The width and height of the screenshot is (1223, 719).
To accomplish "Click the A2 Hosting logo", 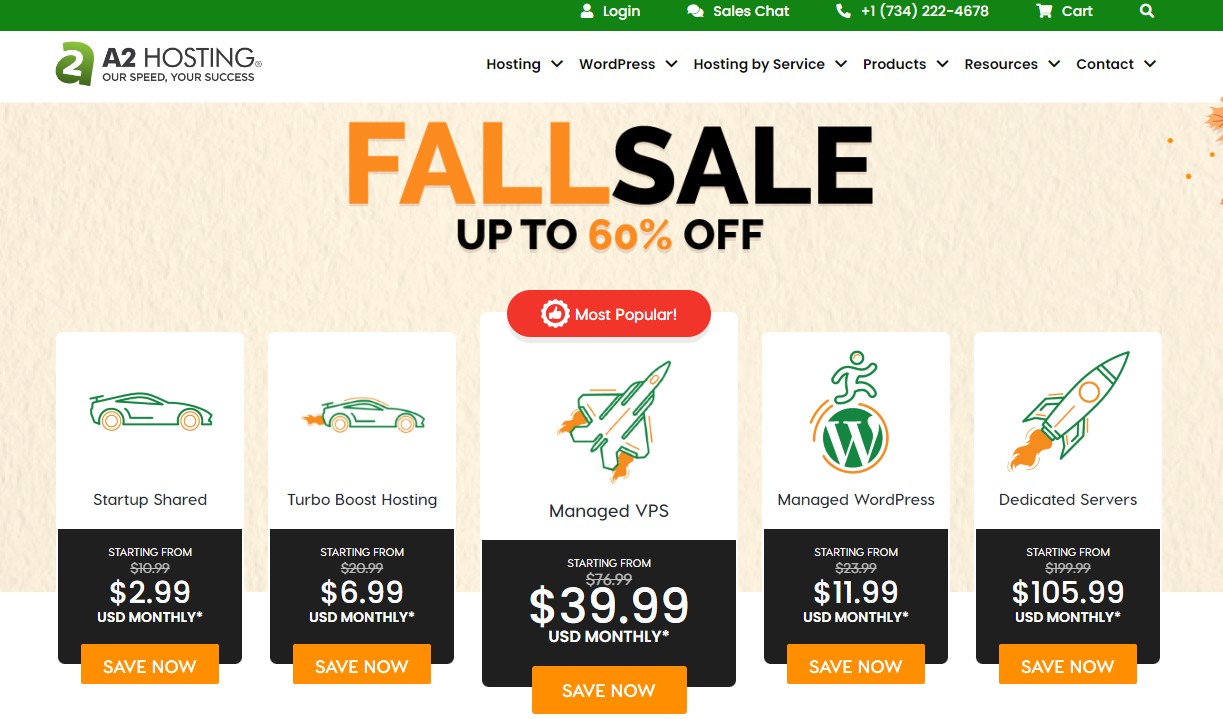I will coord(159,64).
